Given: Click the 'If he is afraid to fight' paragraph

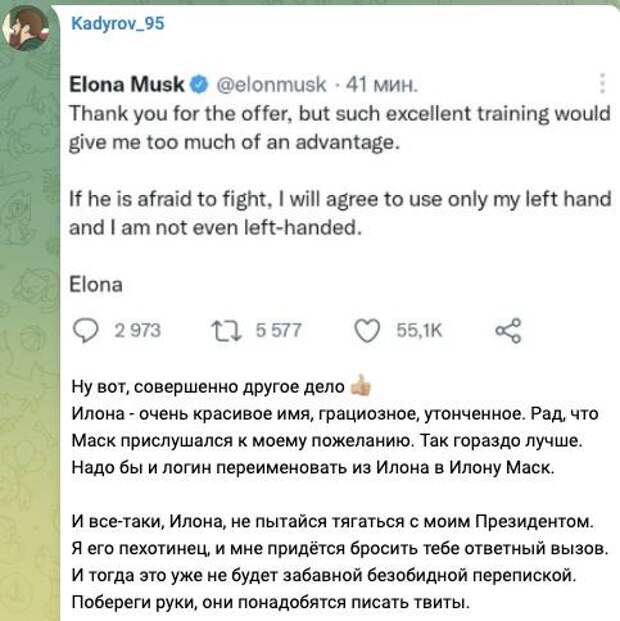Looking at the screenshot, I should click(x=340, y=213).
